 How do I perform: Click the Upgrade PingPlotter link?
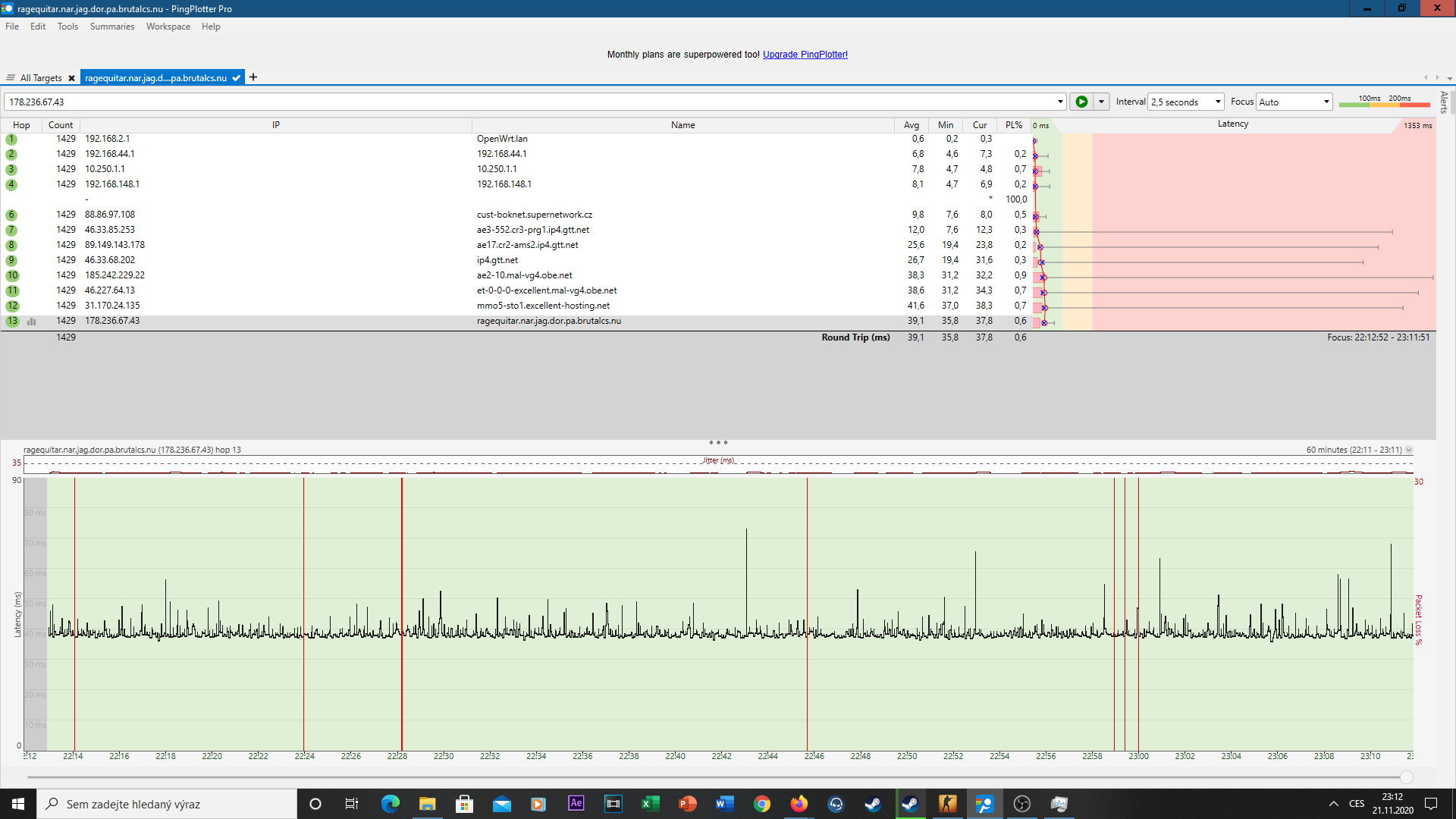tap(805, 55)
